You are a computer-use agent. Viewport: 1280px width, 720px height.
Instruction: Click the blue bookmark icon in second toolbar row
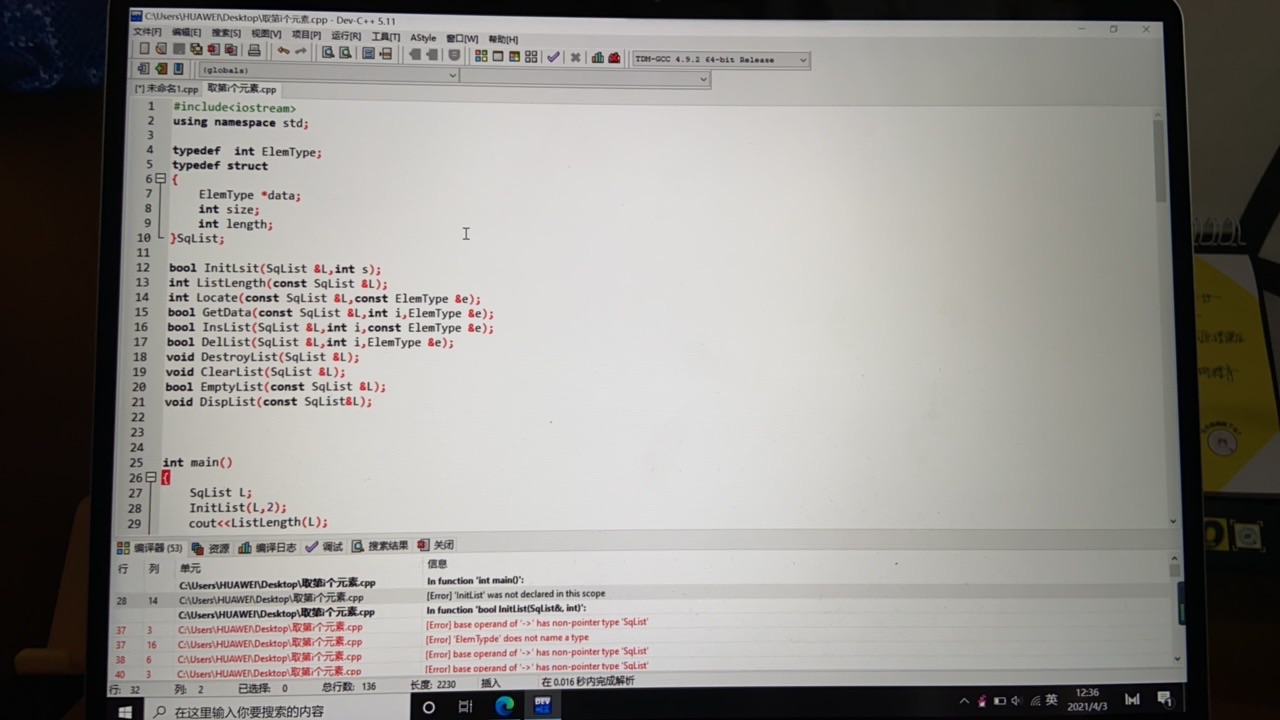pyautogui.click(x=178, y=69)
